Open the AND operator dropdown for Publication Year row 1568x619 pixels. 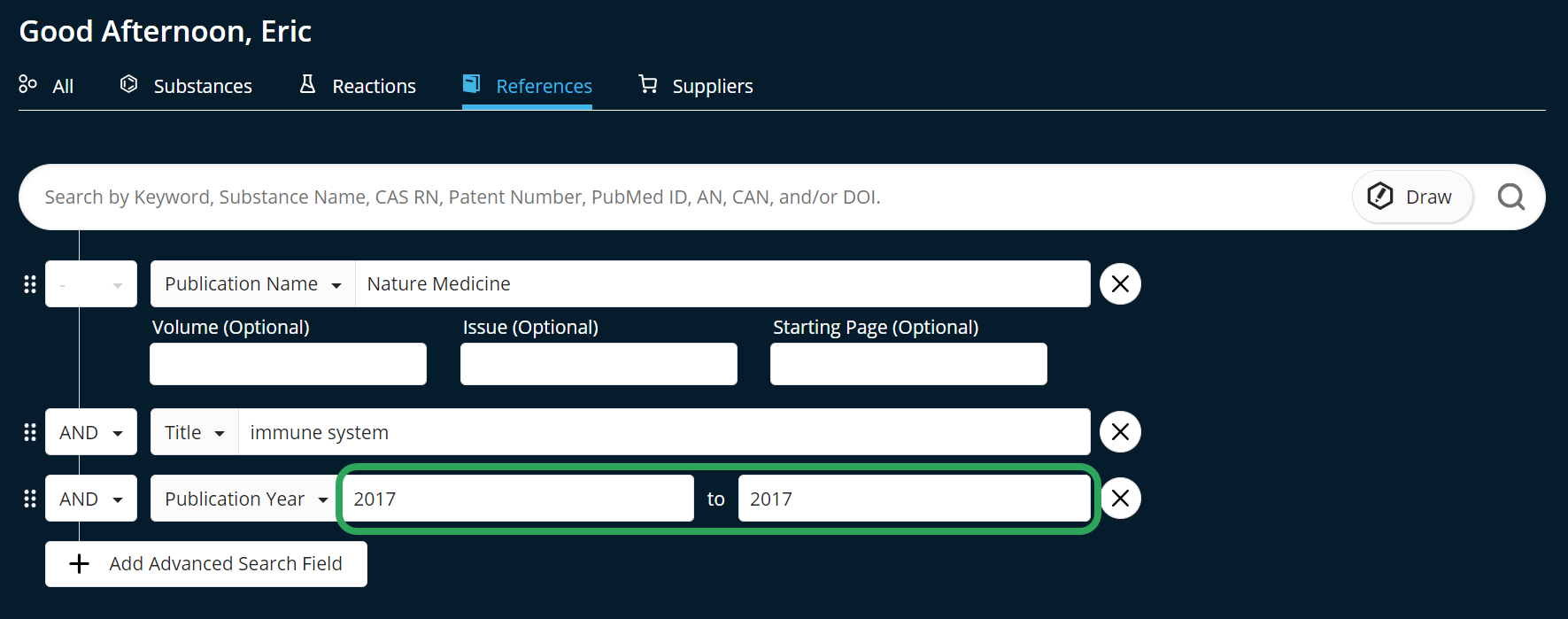coord(91,499)
